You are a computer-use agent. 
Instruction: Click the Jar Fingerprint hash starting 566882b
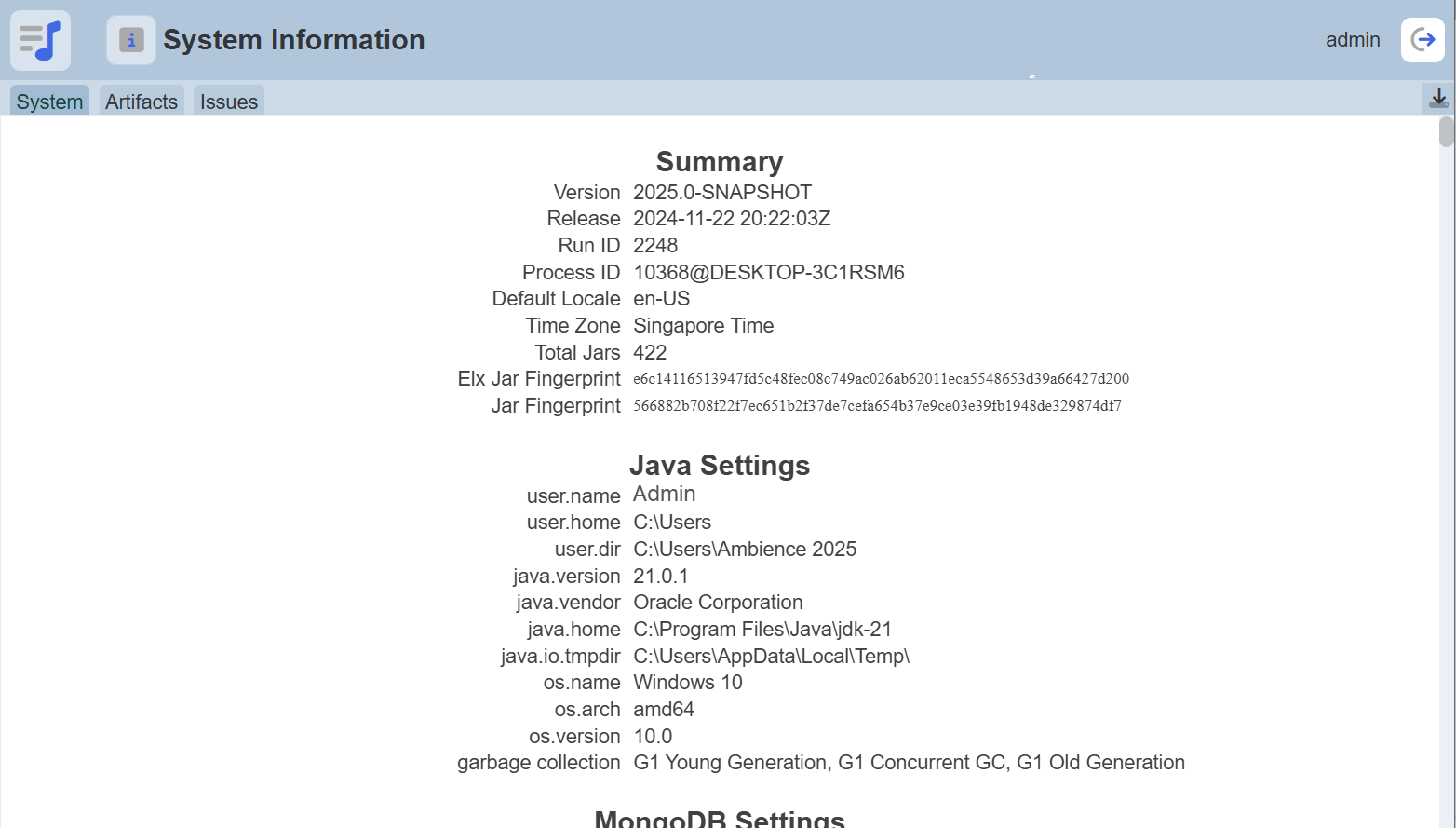click(x=877, y=406)
